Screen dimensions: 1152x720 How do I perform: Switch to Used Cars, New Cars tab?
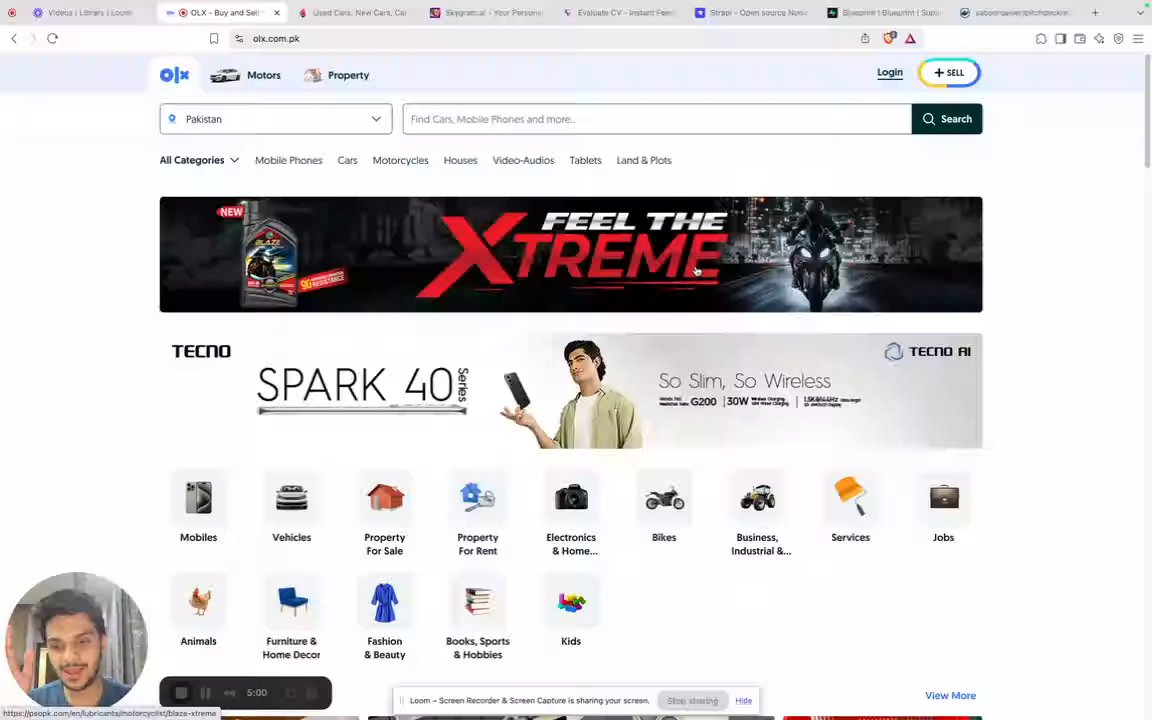coord(353,12)
